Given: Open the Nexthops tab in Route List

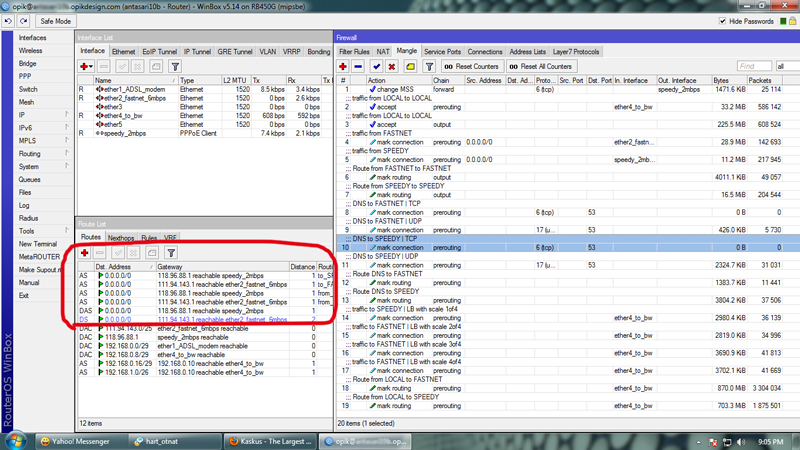Looking at the screenshot, I should pos(120,238).
